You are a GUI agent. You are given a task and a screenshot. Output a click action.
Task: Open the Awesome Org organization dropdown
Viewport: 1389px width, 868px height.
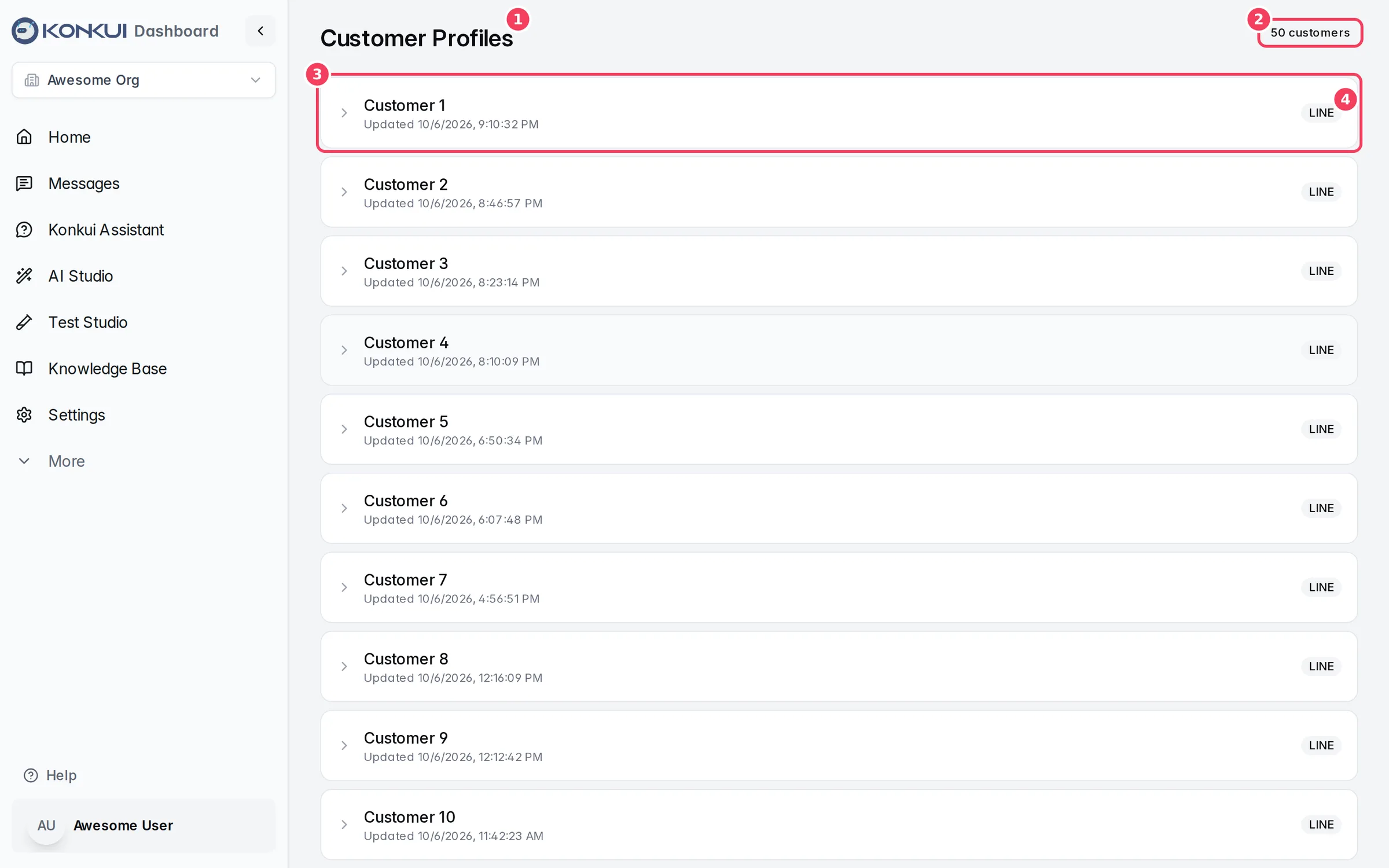click(x=144, y=80)
